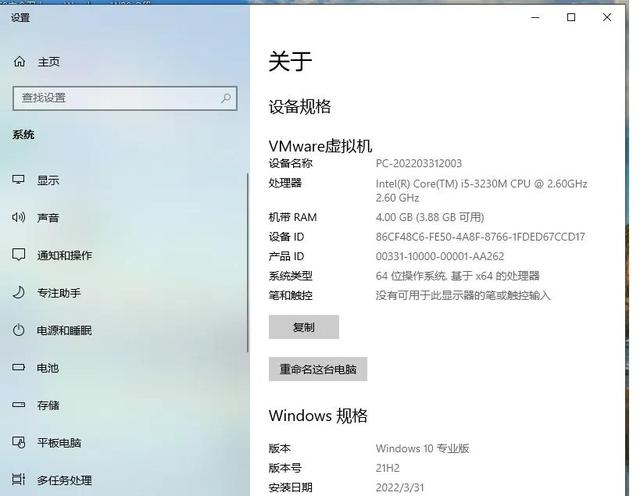Close the Settings window
Viewport: 640px width, 496px height.
pyautogui.click(x=607, y=18)
